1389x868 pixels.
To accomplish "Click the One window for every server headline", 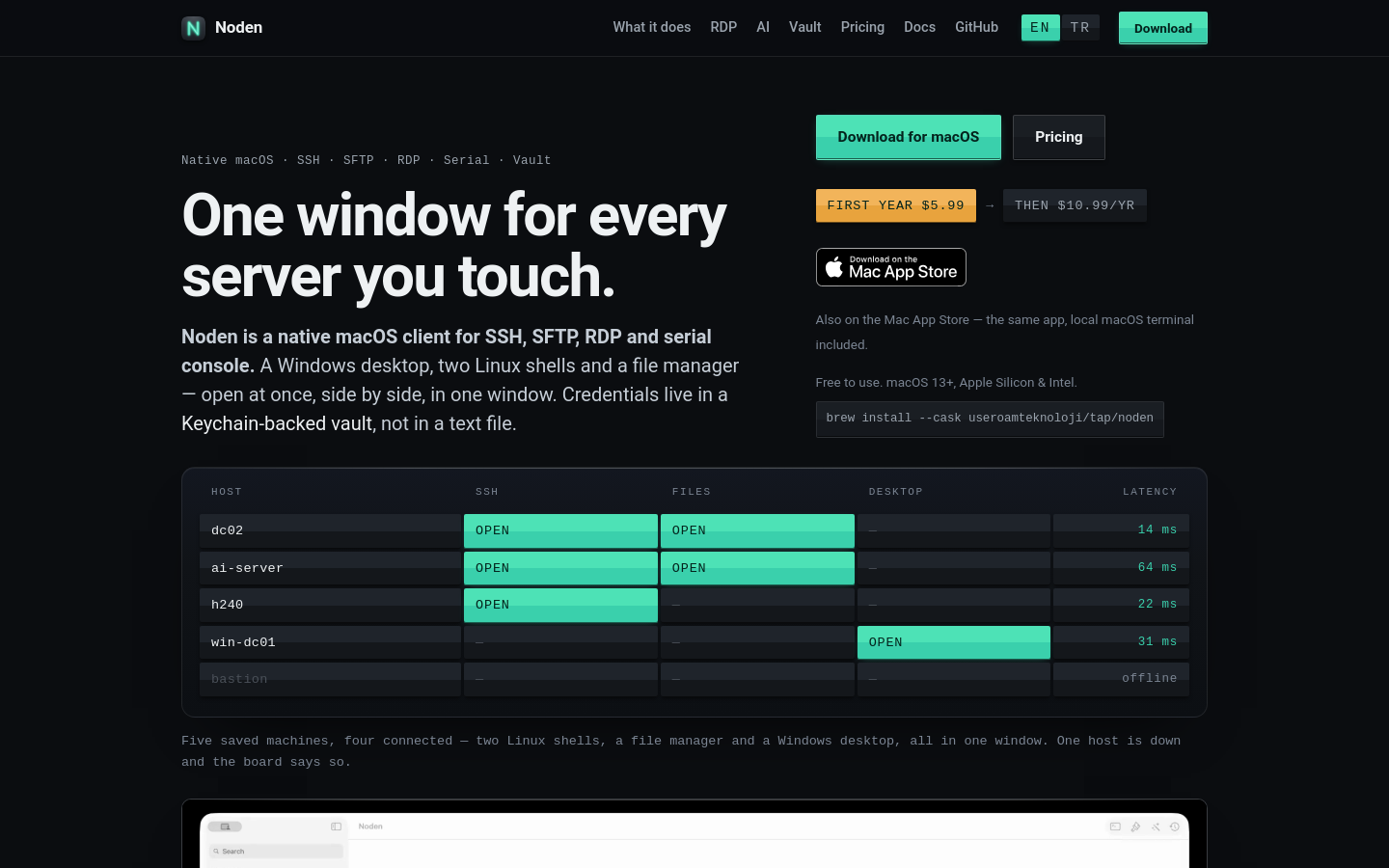I will coord(453,245).
